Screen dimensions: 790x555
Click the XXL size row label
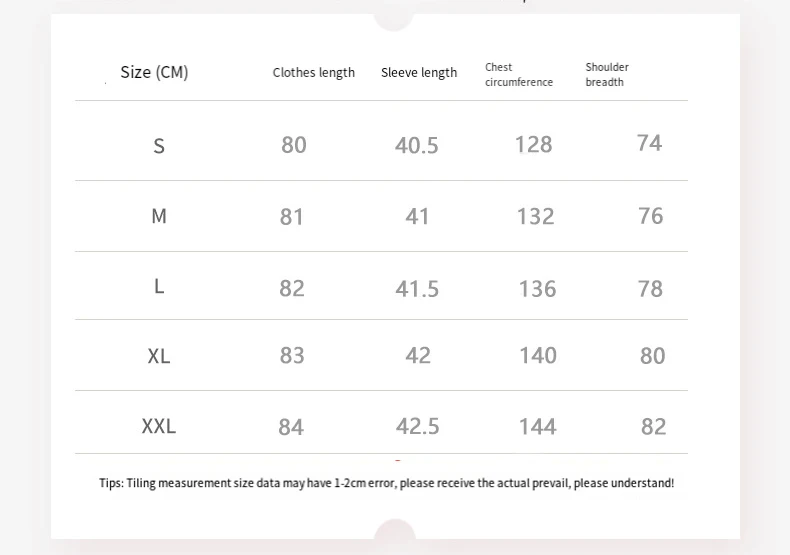(x=159, y=427)
